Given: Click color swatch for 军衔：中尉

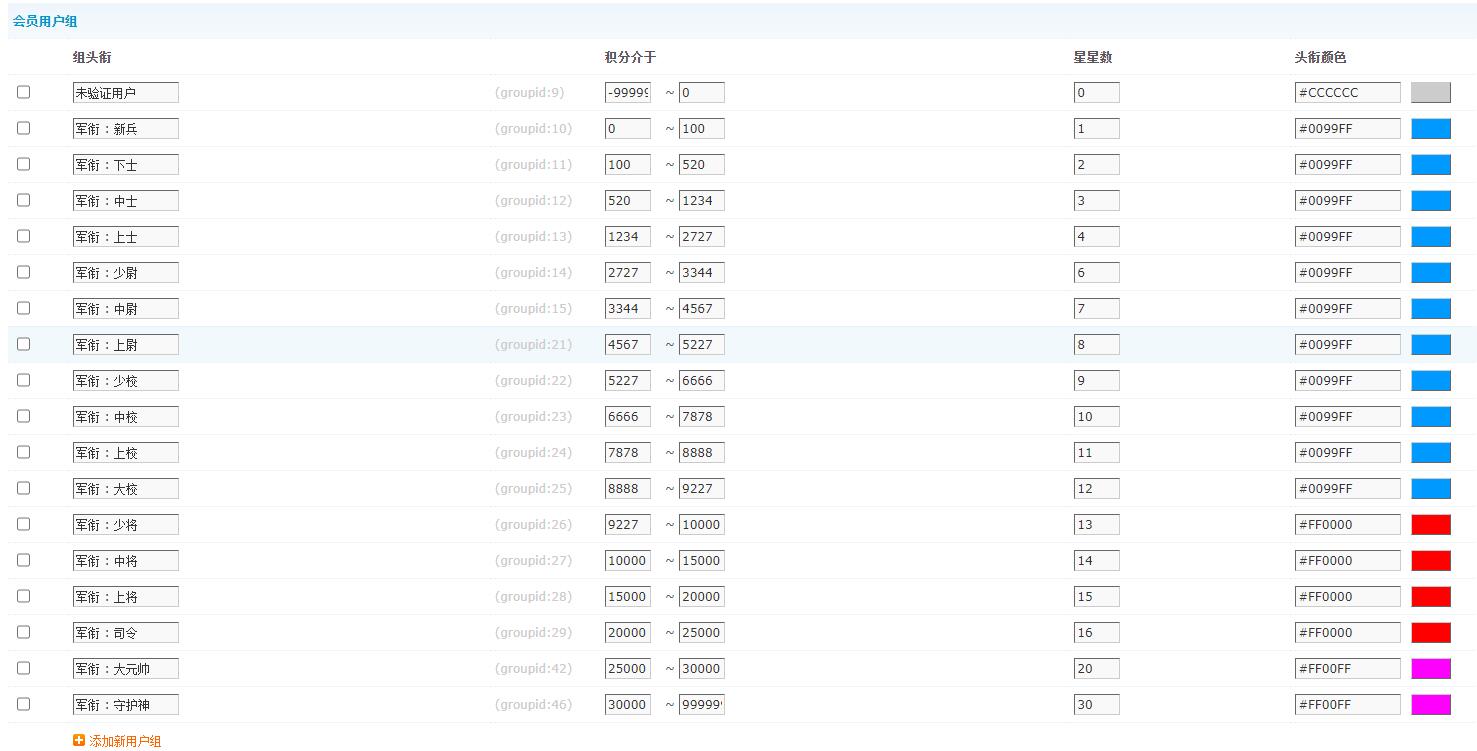Looking at the screenshot, I should pos(1431,308).
